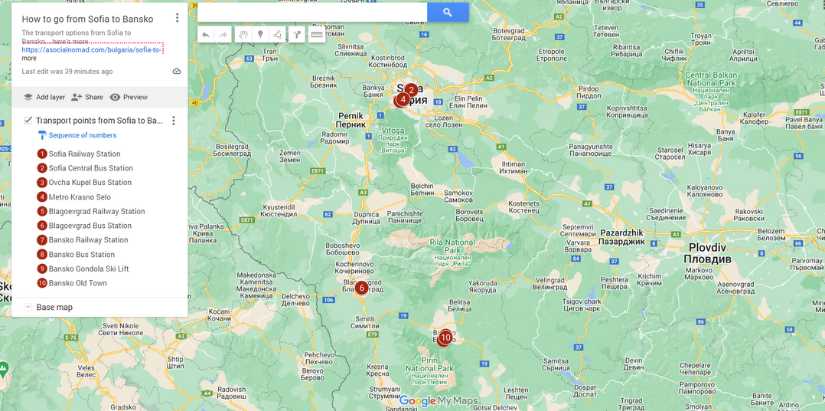The image size is (825, 411).
Task: Click the Share button
Action: coord(87,97)
